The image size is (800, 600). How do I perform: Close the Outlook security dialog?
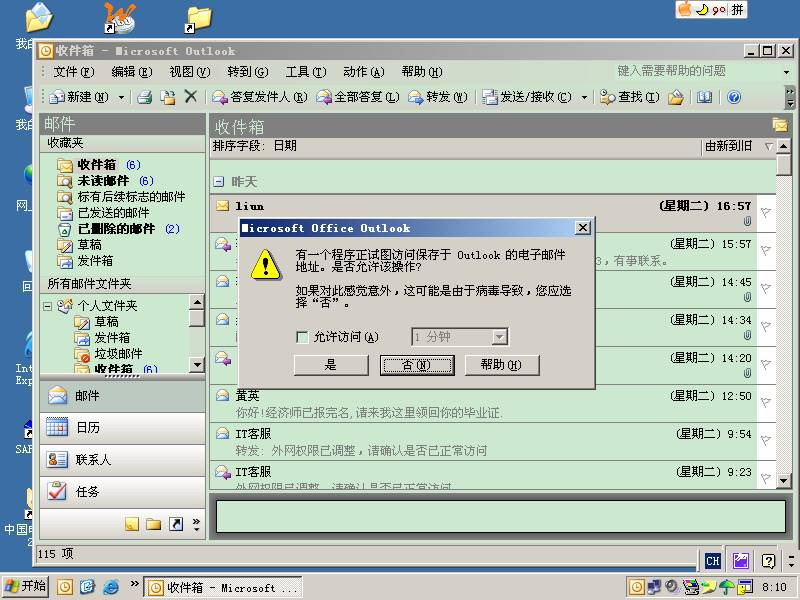(x=583, y=228)
